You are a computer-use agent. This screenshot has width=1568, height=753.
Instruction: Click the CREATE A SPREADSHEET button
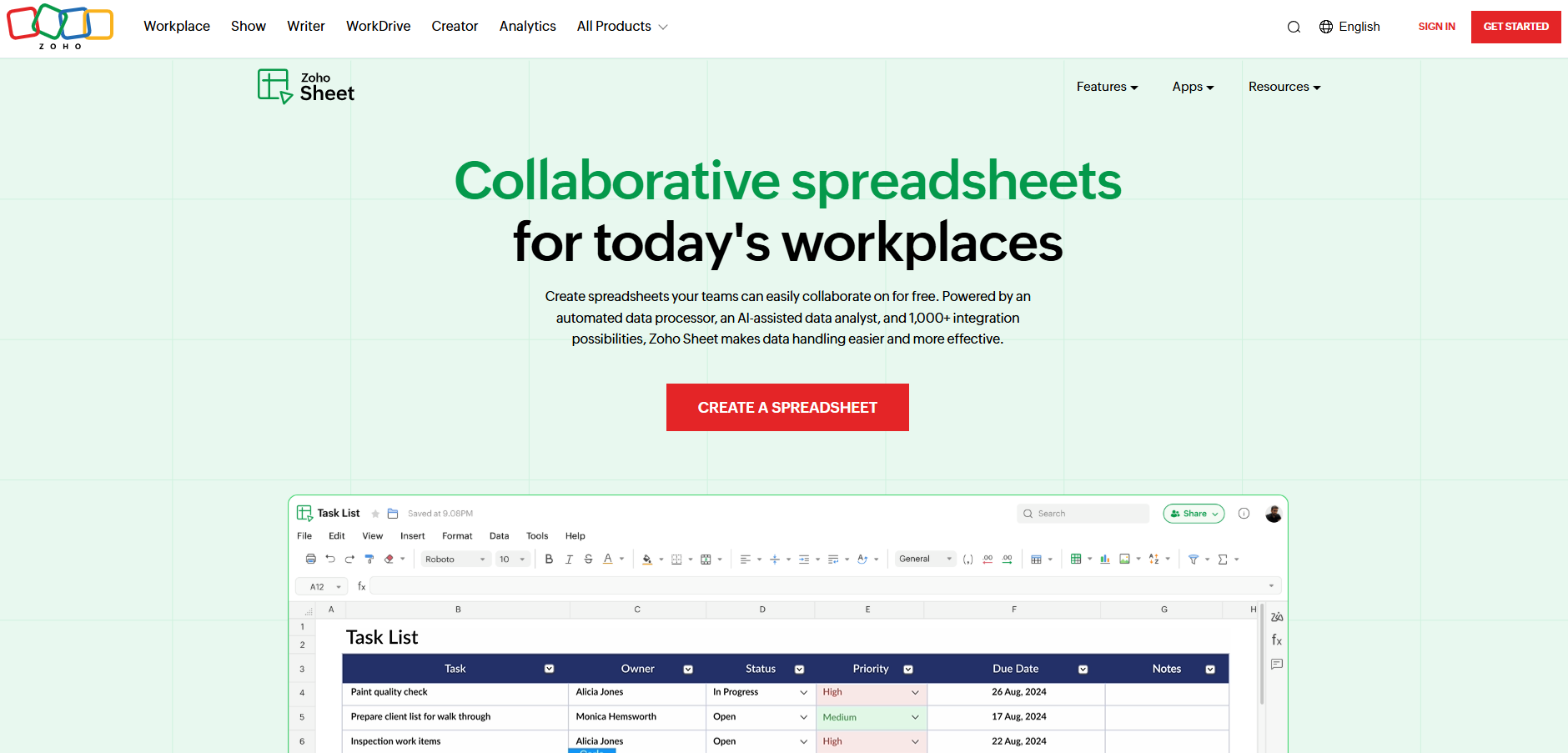click(787, 407)
